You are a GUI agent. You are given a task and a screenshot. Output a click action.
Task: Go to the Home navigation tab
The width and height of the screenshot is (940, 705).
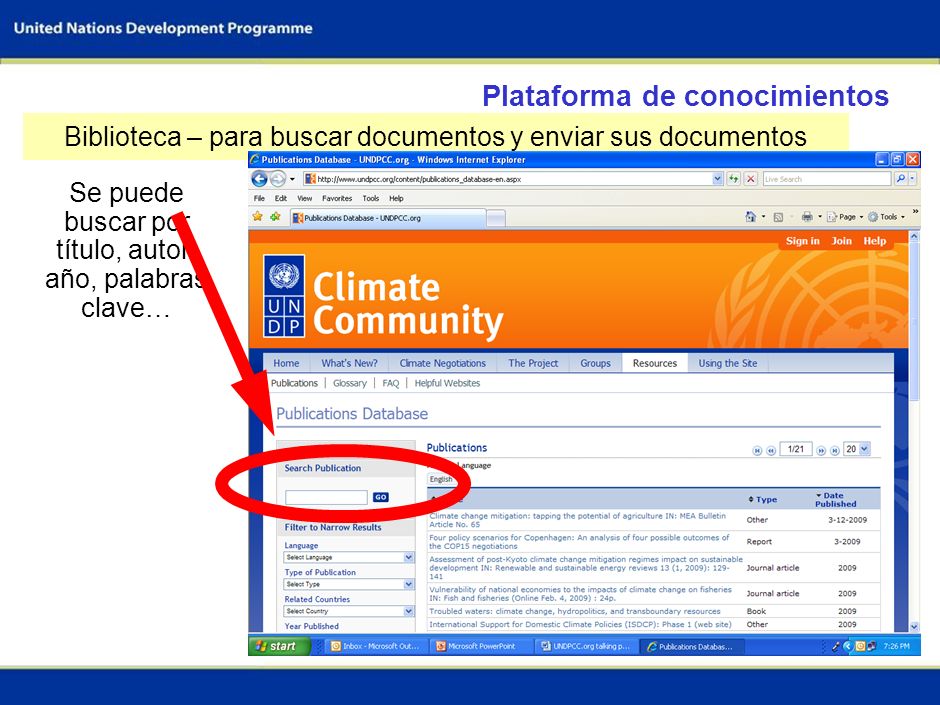point(286,363)
